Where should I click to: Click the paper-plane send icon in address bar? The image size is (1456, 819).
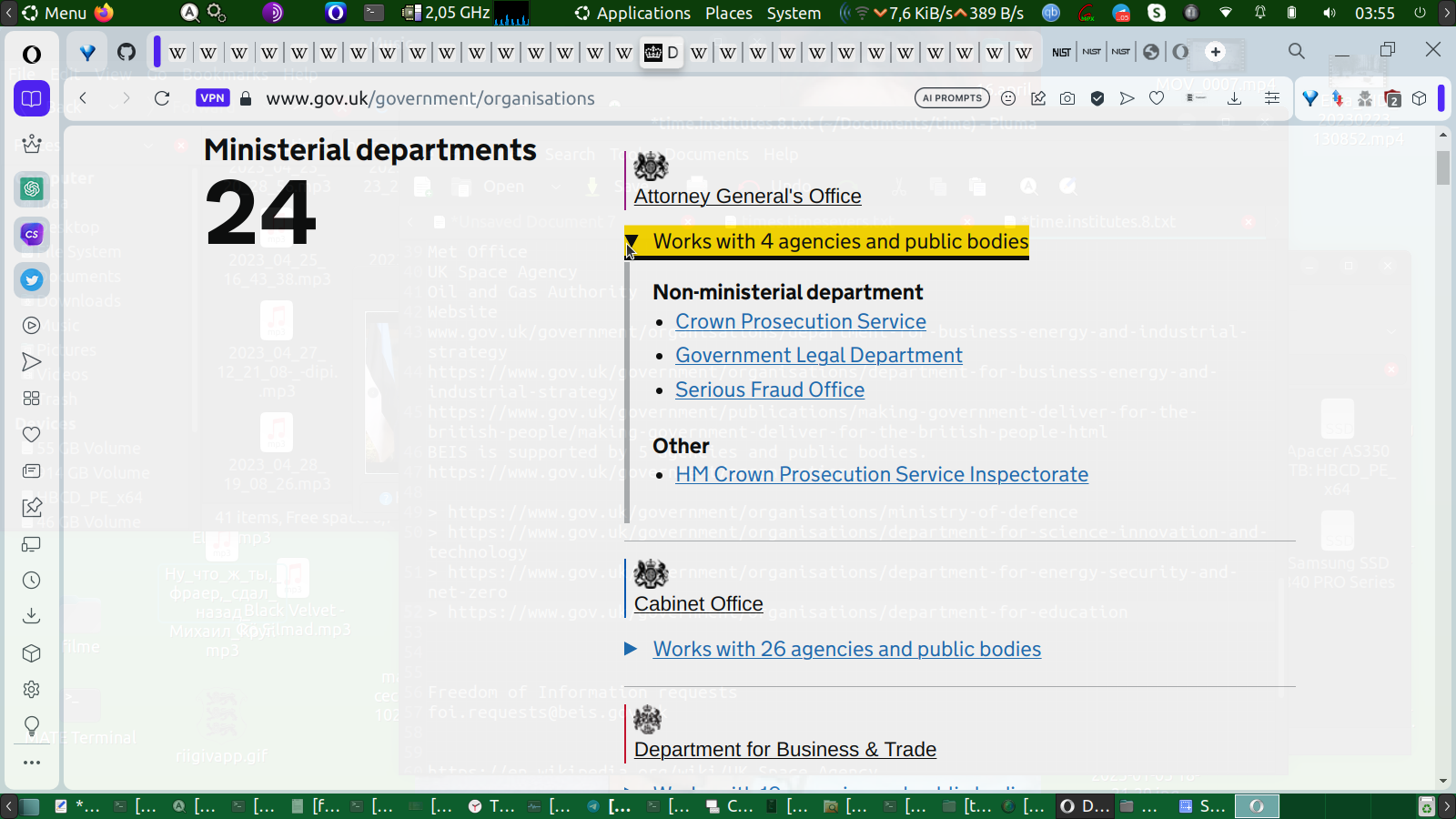(x=1127, y=98)
